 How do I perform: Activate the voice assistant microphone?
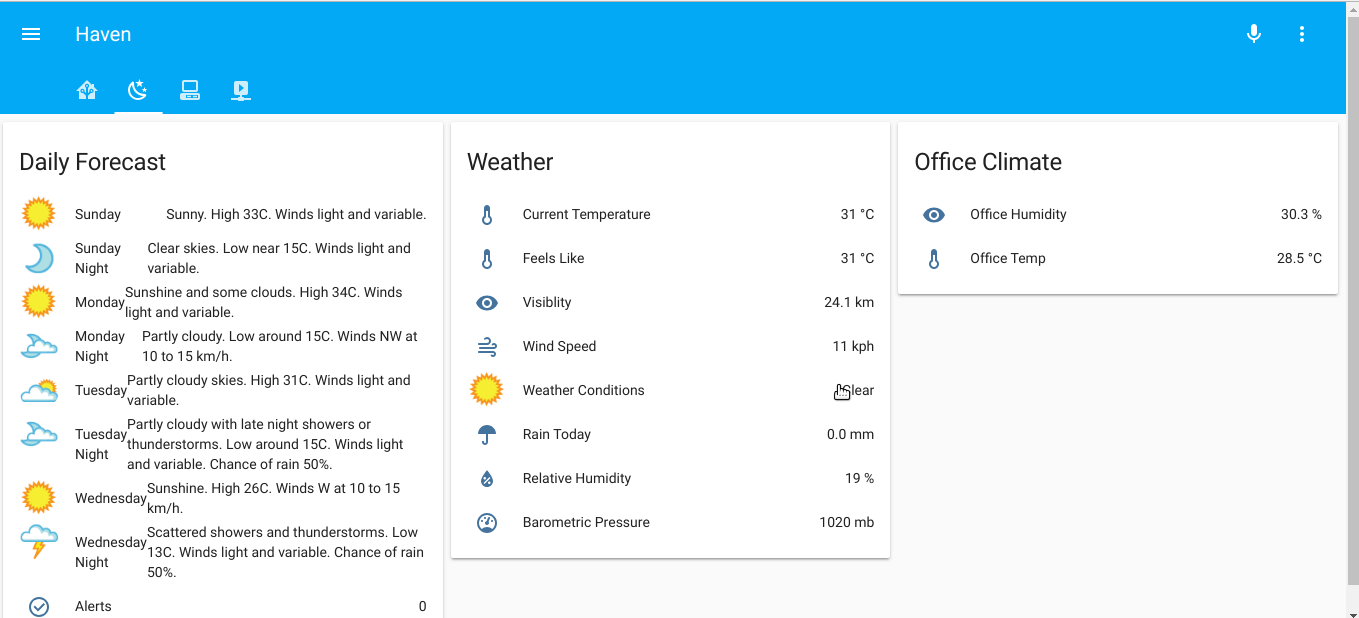[1254, 33]
